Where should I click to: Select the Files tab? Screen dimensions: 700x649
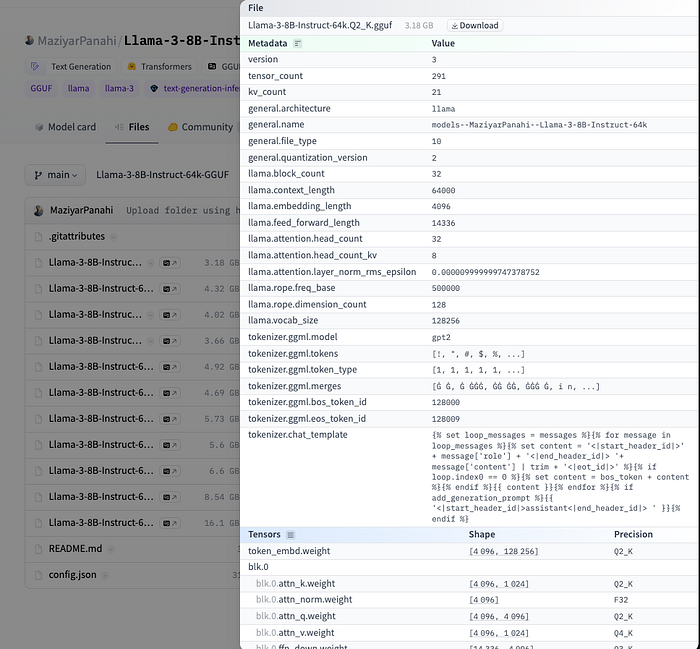click(132, 127)
